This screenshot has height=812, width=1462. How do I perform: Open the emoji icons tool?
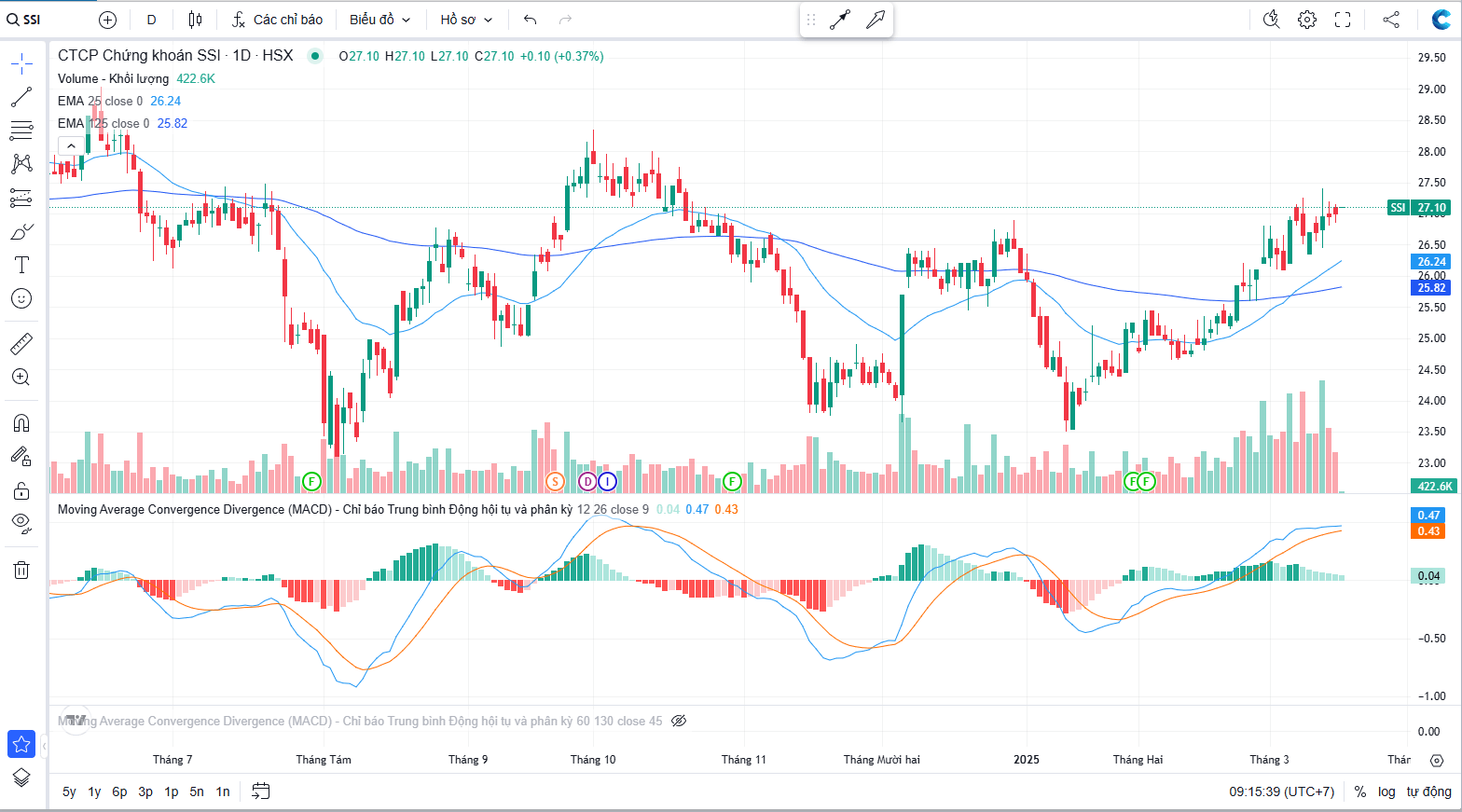pyautogui.click(x=21, y=298)
